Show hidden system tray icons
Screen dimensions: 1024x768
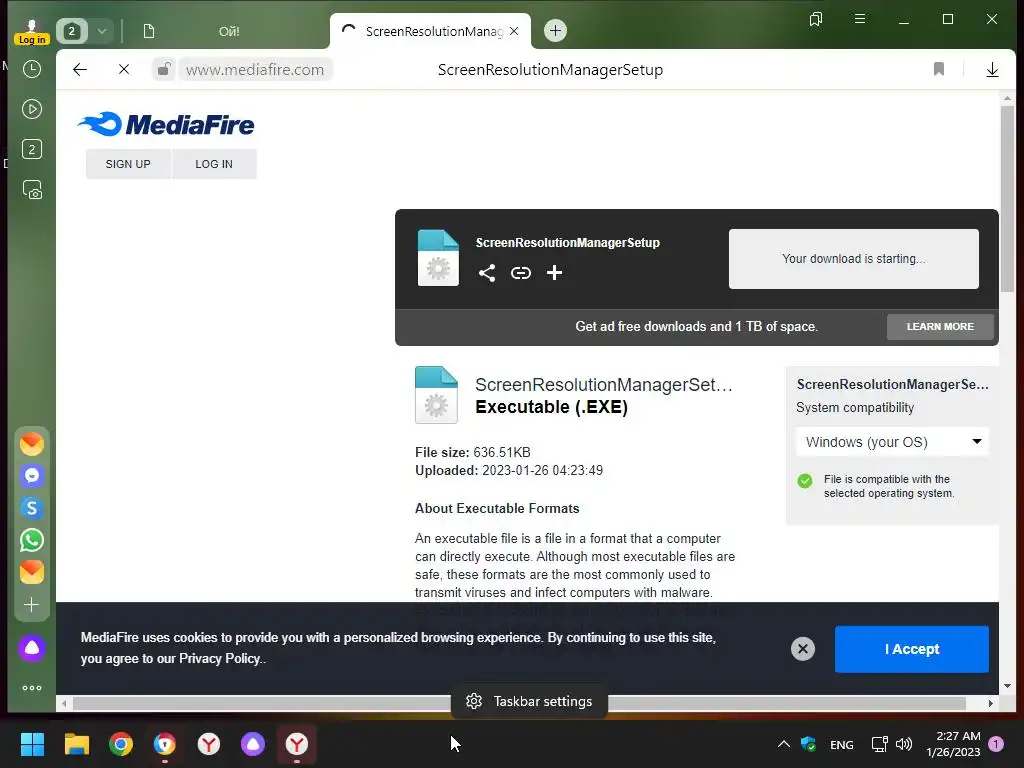pyautogui.click(x=784, y=744)
